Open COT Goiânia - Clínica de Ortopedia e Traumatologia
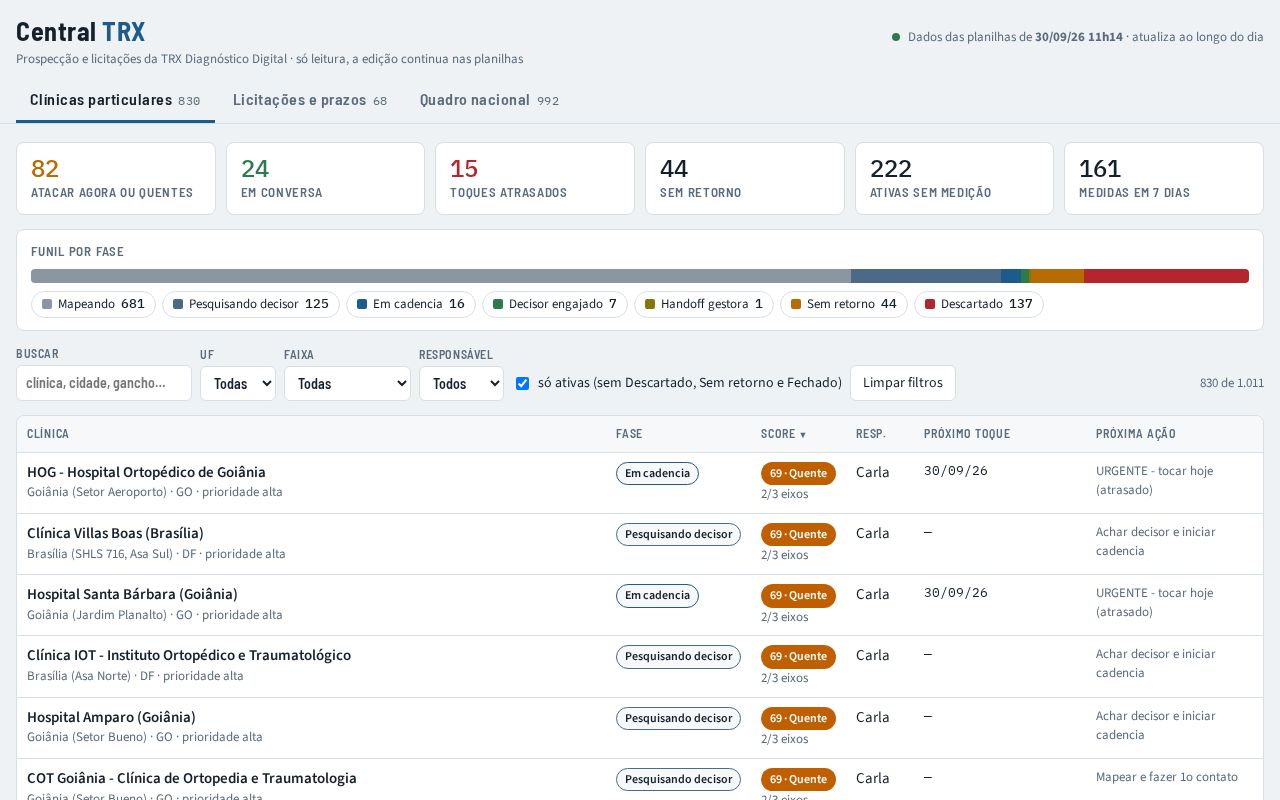The width and height of the screenshot is (1280, 800). pos(192,778)
